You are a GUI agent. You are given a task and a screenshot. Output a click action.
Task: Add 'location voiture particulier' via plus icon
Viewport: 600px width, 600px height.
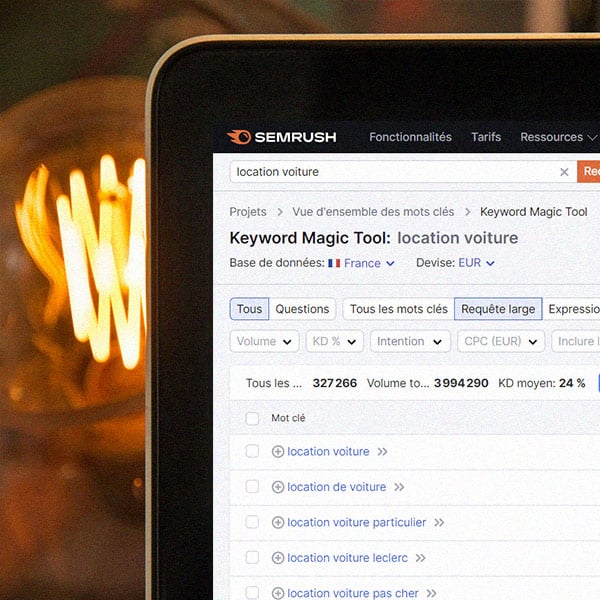[x=278, y=522]
